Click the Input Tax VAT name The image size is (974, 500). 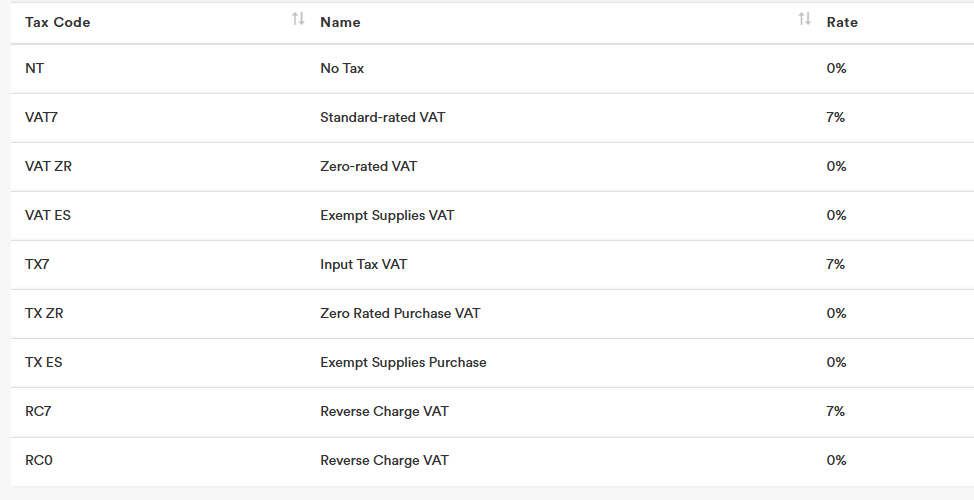[363, 265]
